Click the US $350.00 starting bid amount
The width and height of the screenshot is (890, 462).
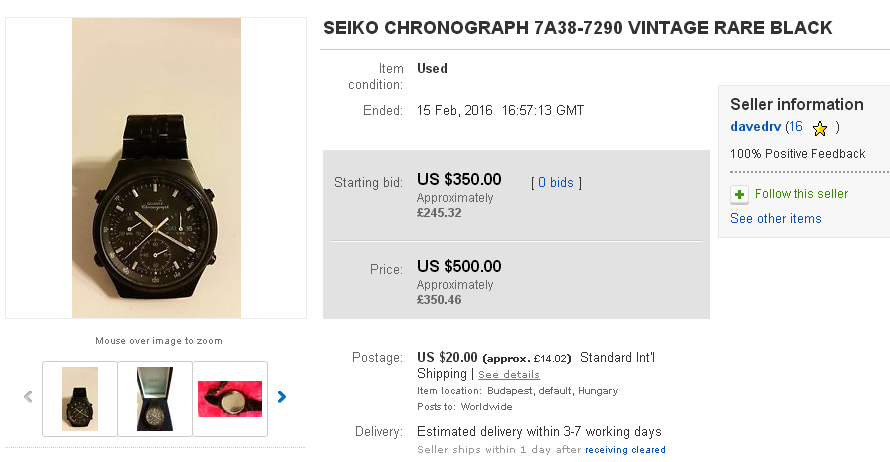(459, 180)
